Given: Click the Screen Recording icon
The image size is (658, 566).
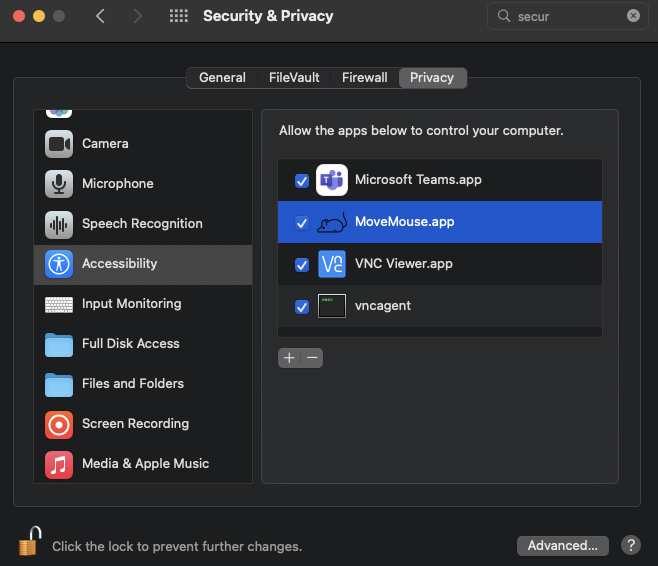Looking at the screenshot, I should [x=59, y=425].
